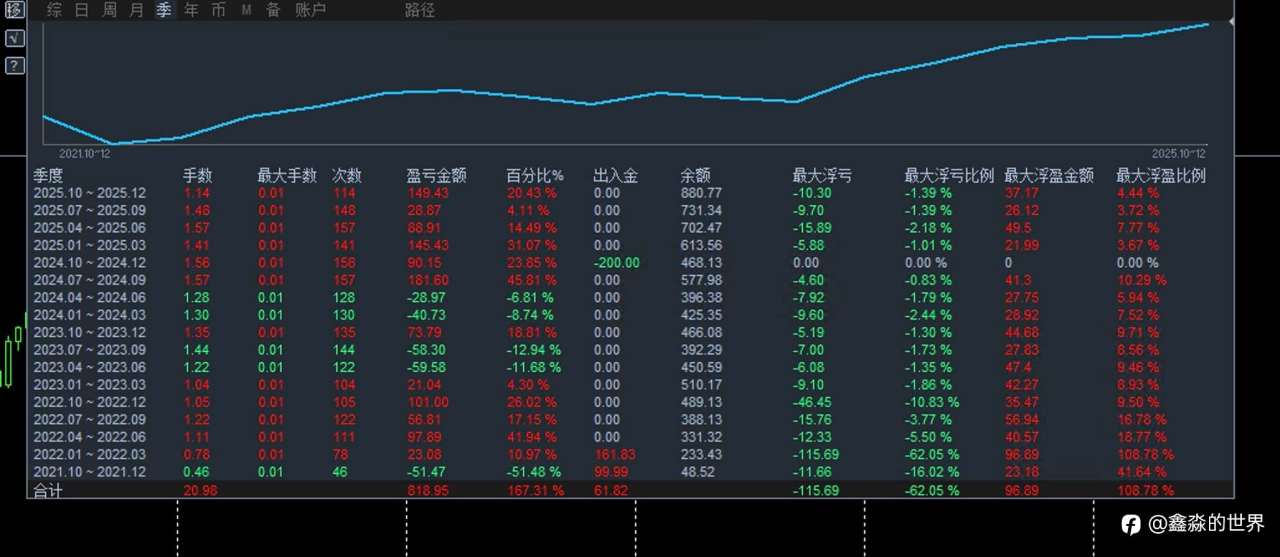Image resolution: width=1280 pixels, height=557 pixels.
Task: Click the 盈亏金额 column header
Action: [437, 175]
